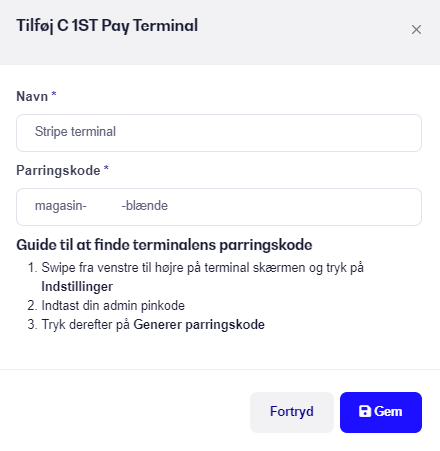Click the list number 1 in the guide

32,268
